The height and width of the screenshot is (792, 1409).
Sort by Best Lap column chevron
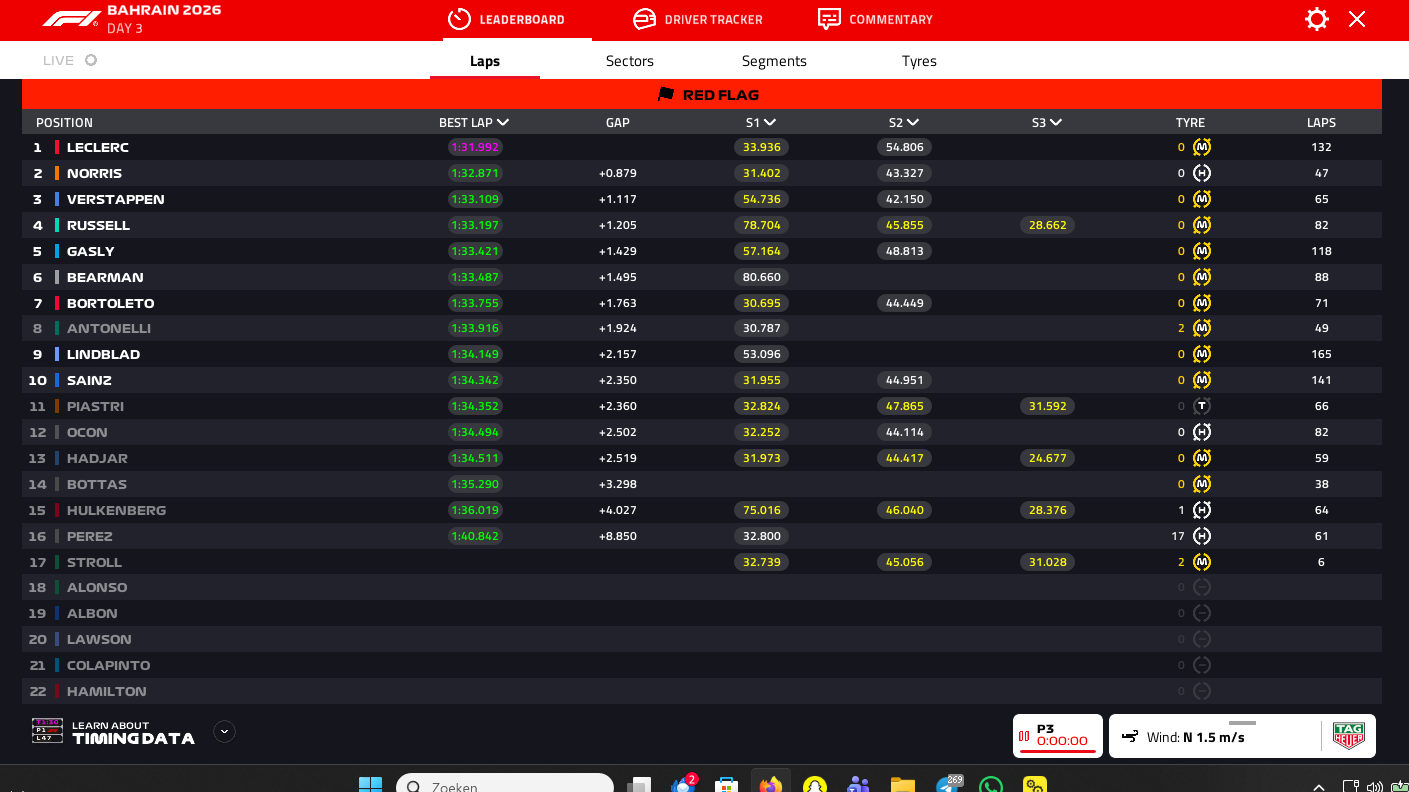tap(503, 122)
